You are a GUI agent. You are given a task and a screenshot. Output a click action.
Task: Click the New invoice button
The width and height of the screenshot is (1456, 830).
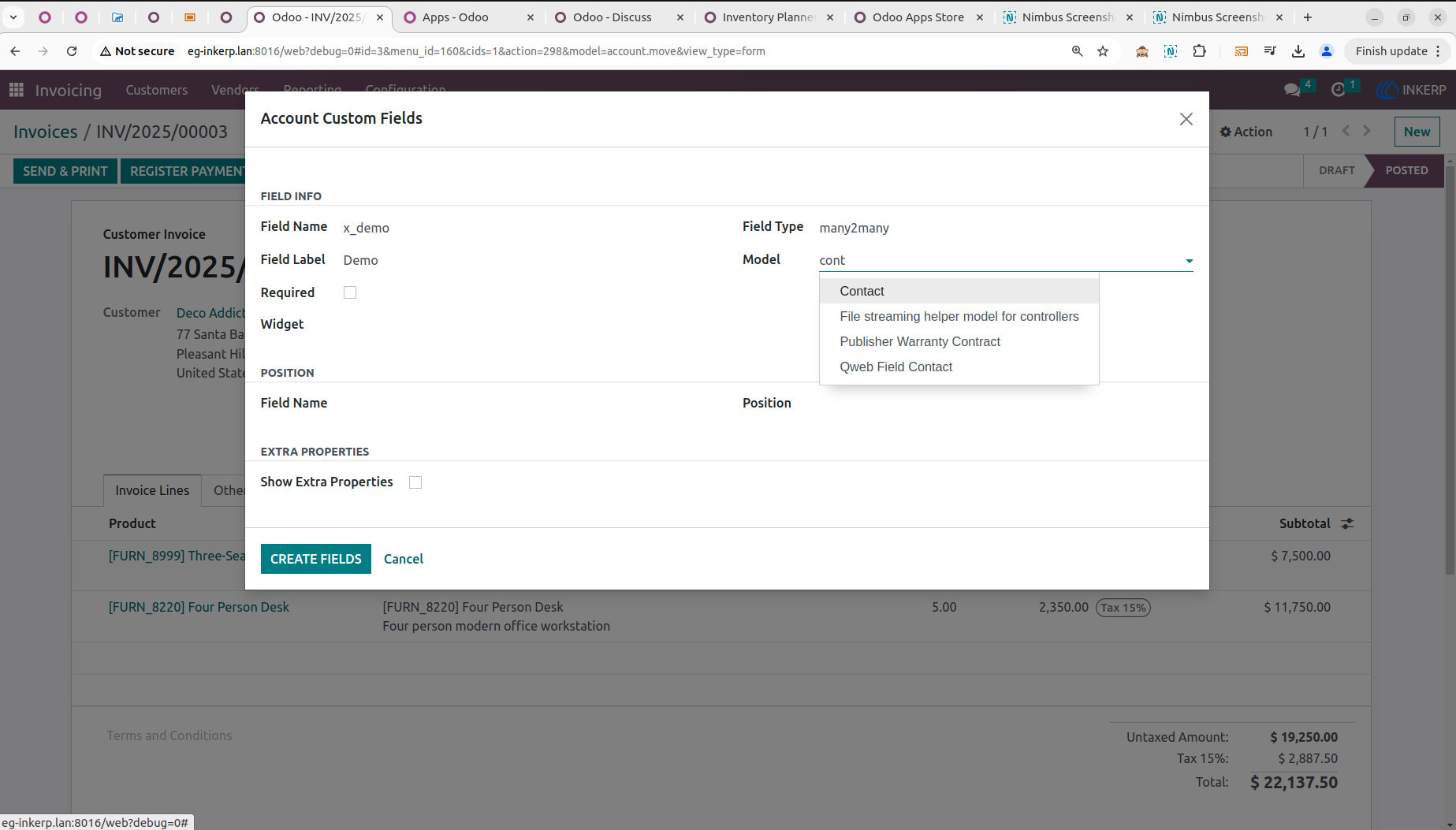pos(1417,132)
